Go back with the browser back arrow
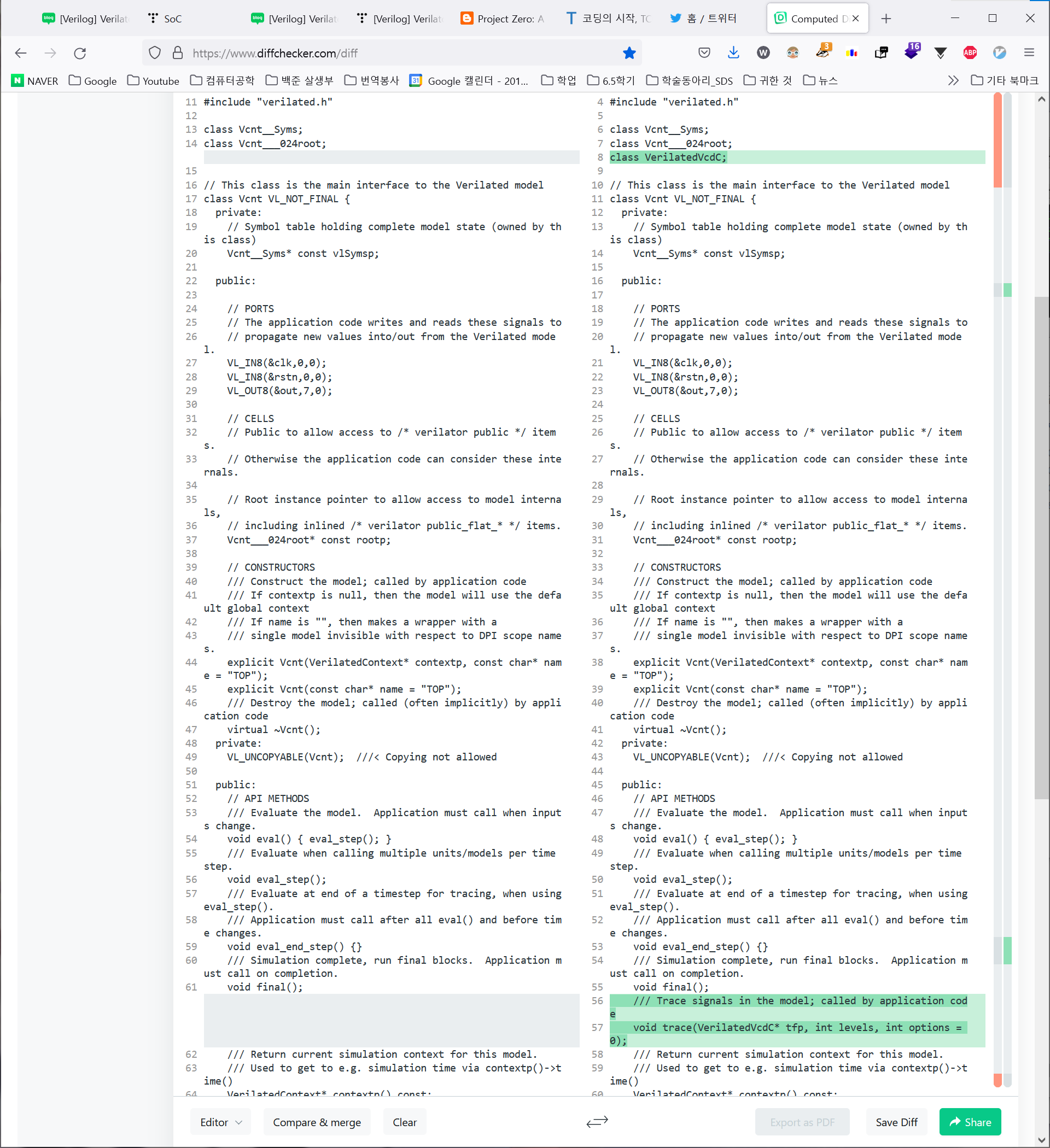 (x=21, y=53)
